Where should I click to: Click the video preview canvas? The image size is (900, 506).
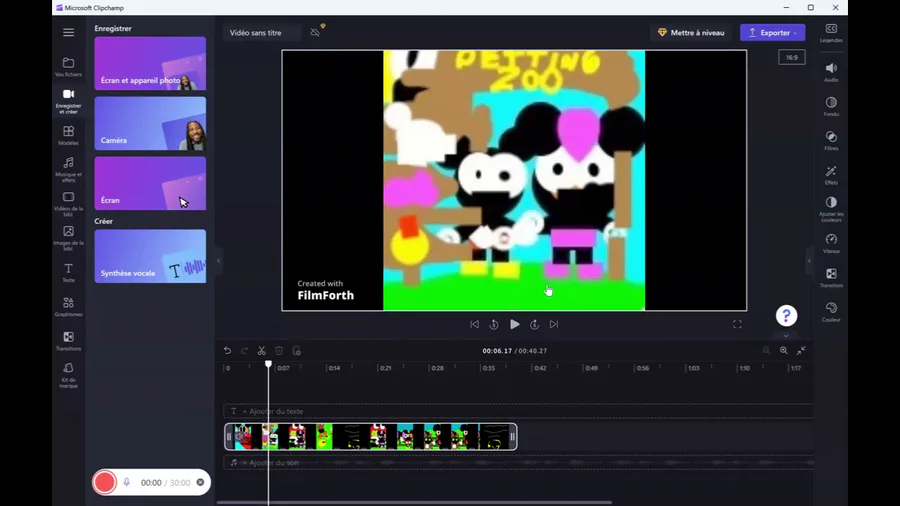[514, 180]
